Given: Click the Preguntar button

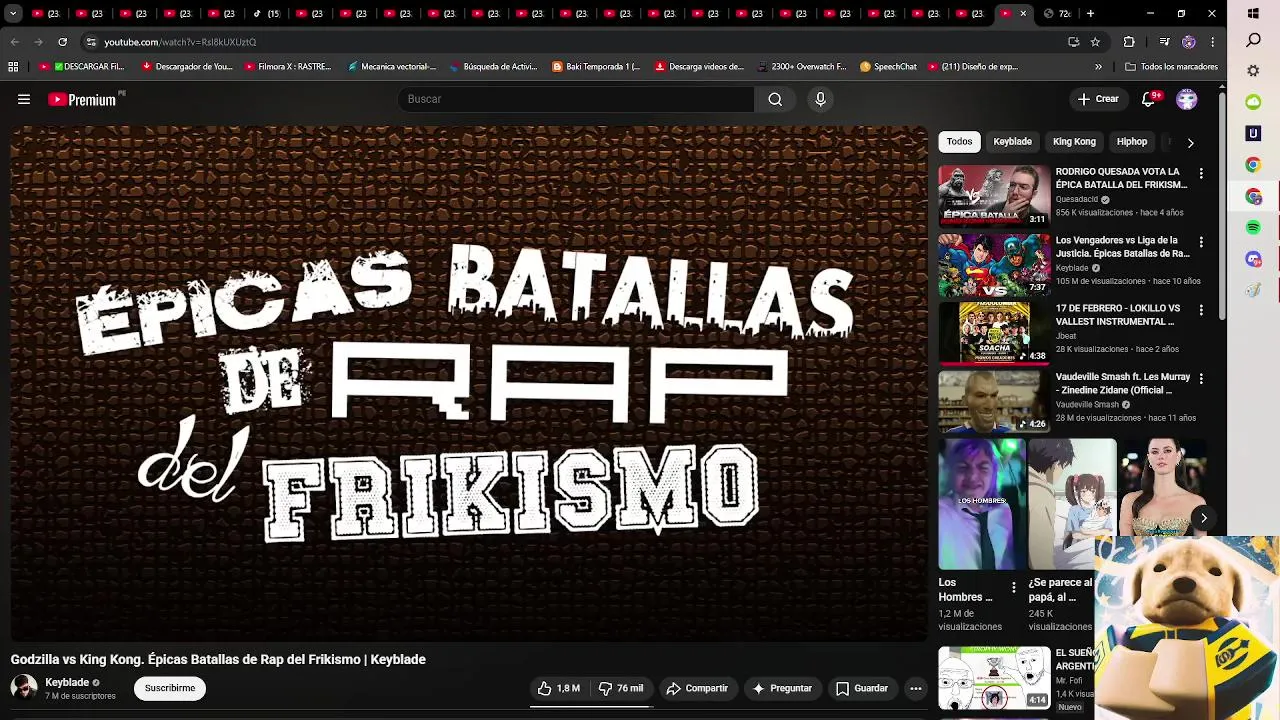Looking at the screenshot, I should pos(782,688).
